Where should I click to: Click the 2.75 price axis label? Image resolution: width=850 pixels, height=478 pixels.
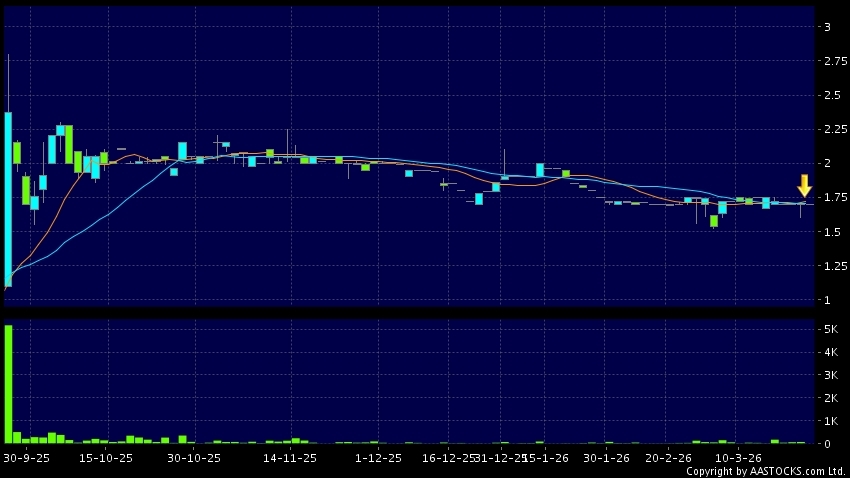click(835, 62)
